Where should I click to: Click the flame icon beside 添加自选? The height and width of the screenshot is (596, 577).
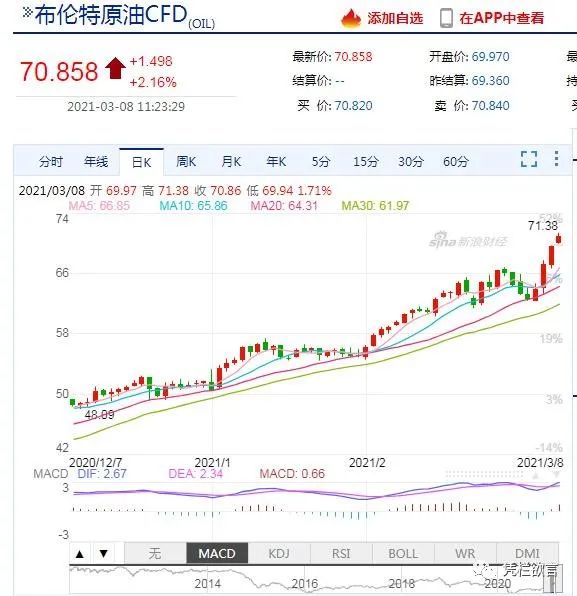click(x=350, y=18)
